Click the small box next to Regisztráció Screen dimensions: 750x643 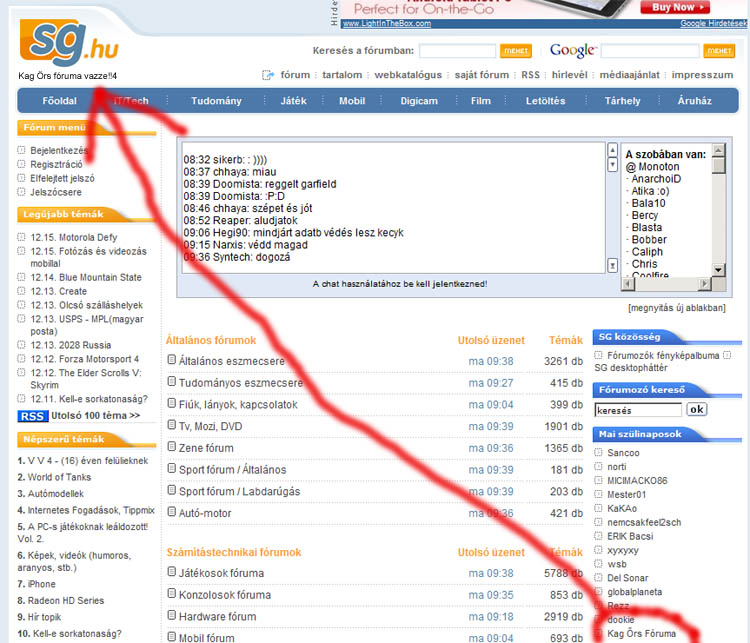pos(22,164)
